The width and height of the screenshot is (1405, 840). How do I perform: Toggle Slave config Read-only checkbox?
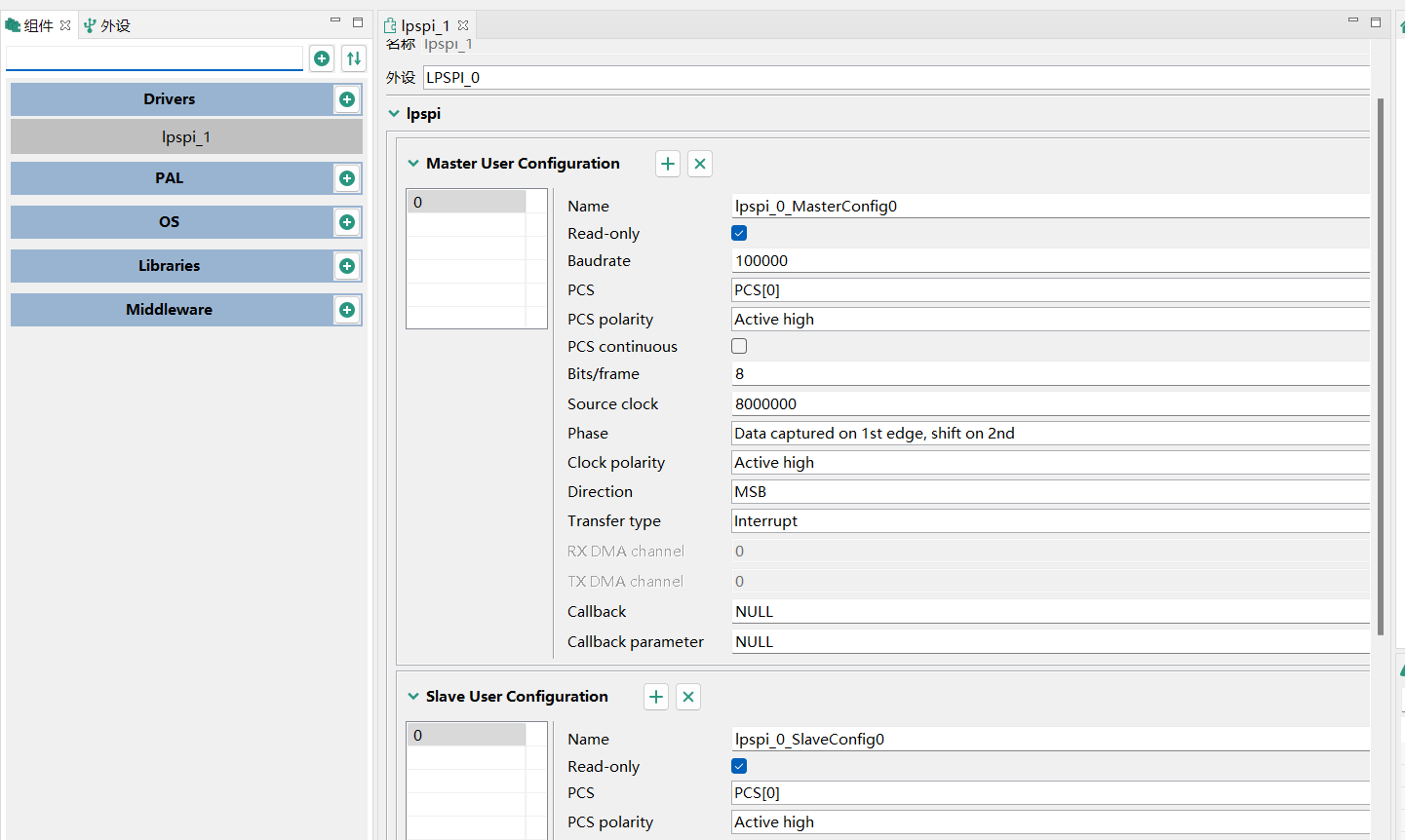739,766
